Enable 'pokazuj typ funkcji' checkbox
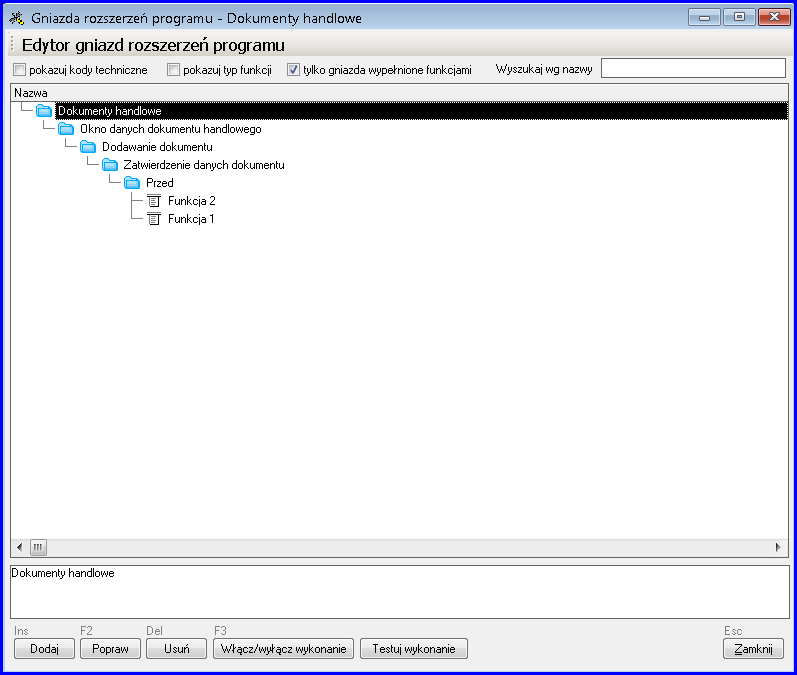 (173, 70)
